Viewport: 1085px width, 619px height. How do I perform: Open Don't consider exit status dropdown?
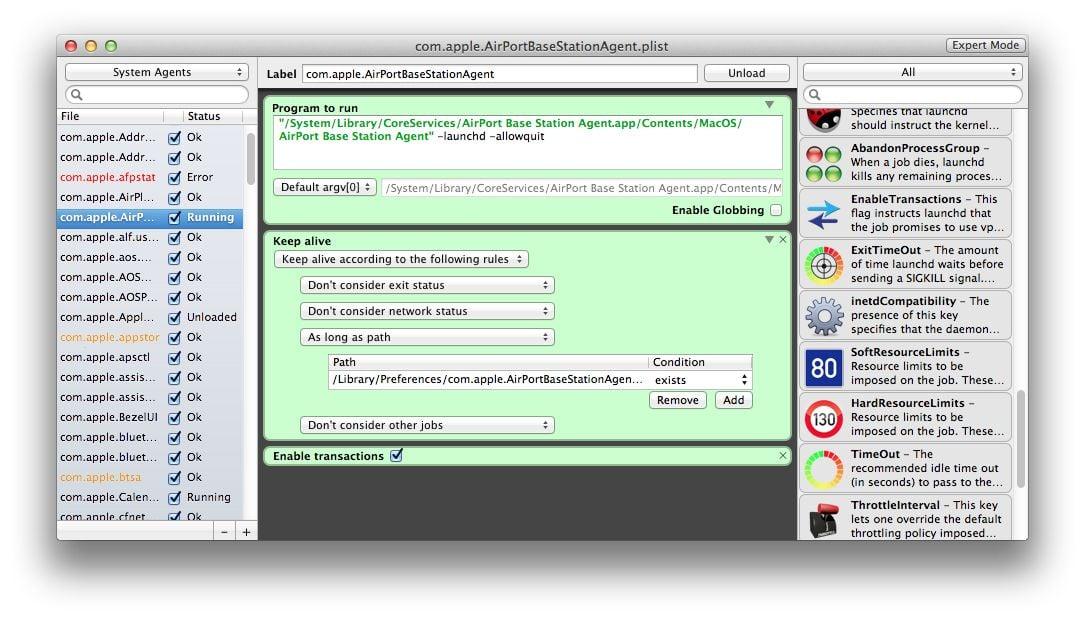427,285
